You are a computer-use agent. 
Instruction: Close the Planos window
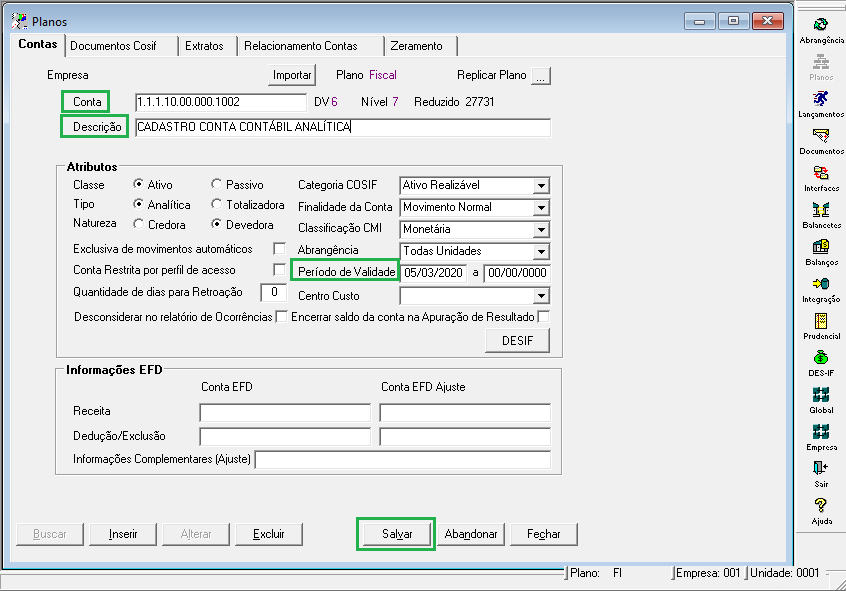(x=767, y=21)
